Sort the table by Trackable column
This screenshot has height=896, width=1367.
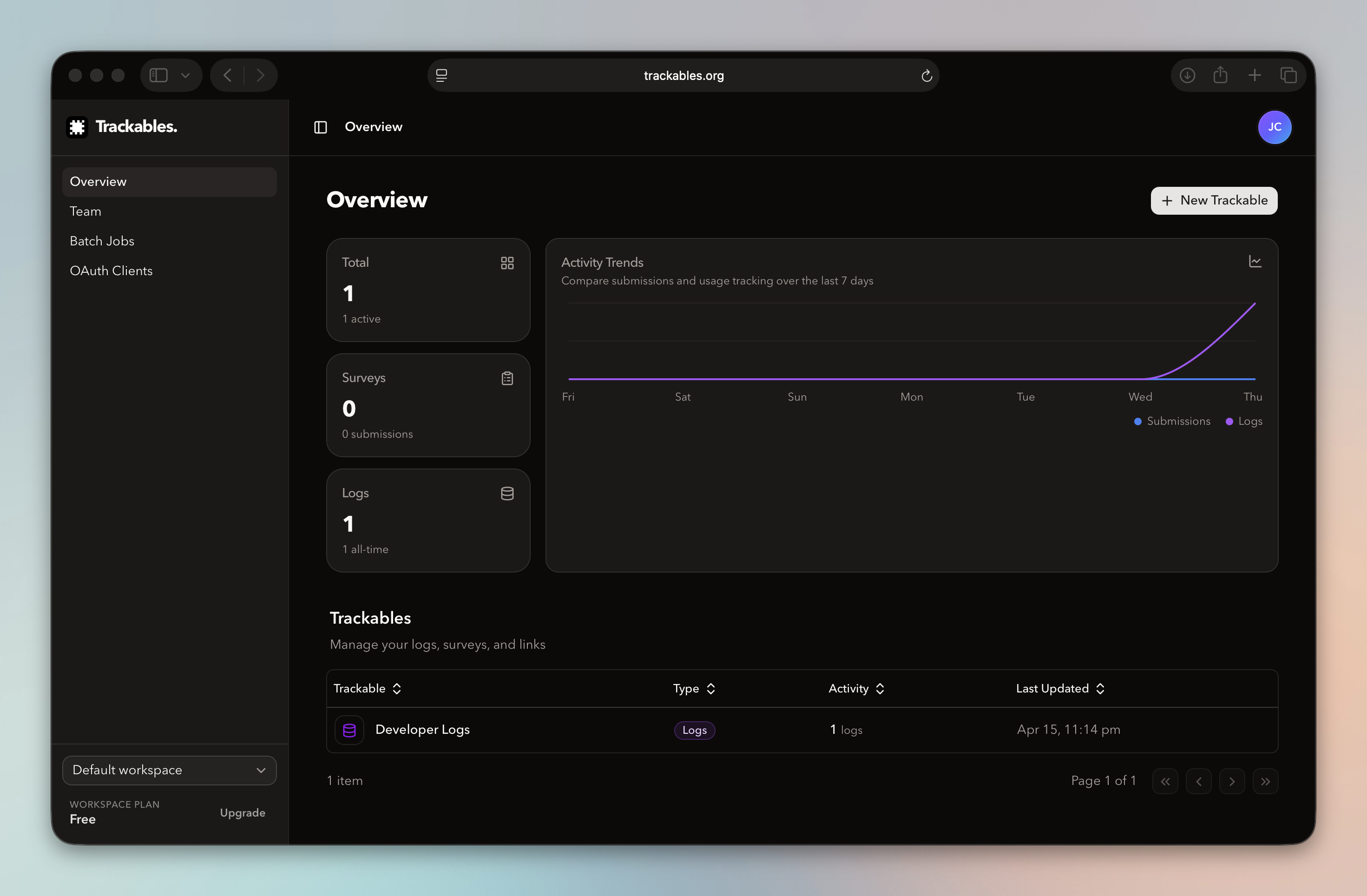[367, 689]
